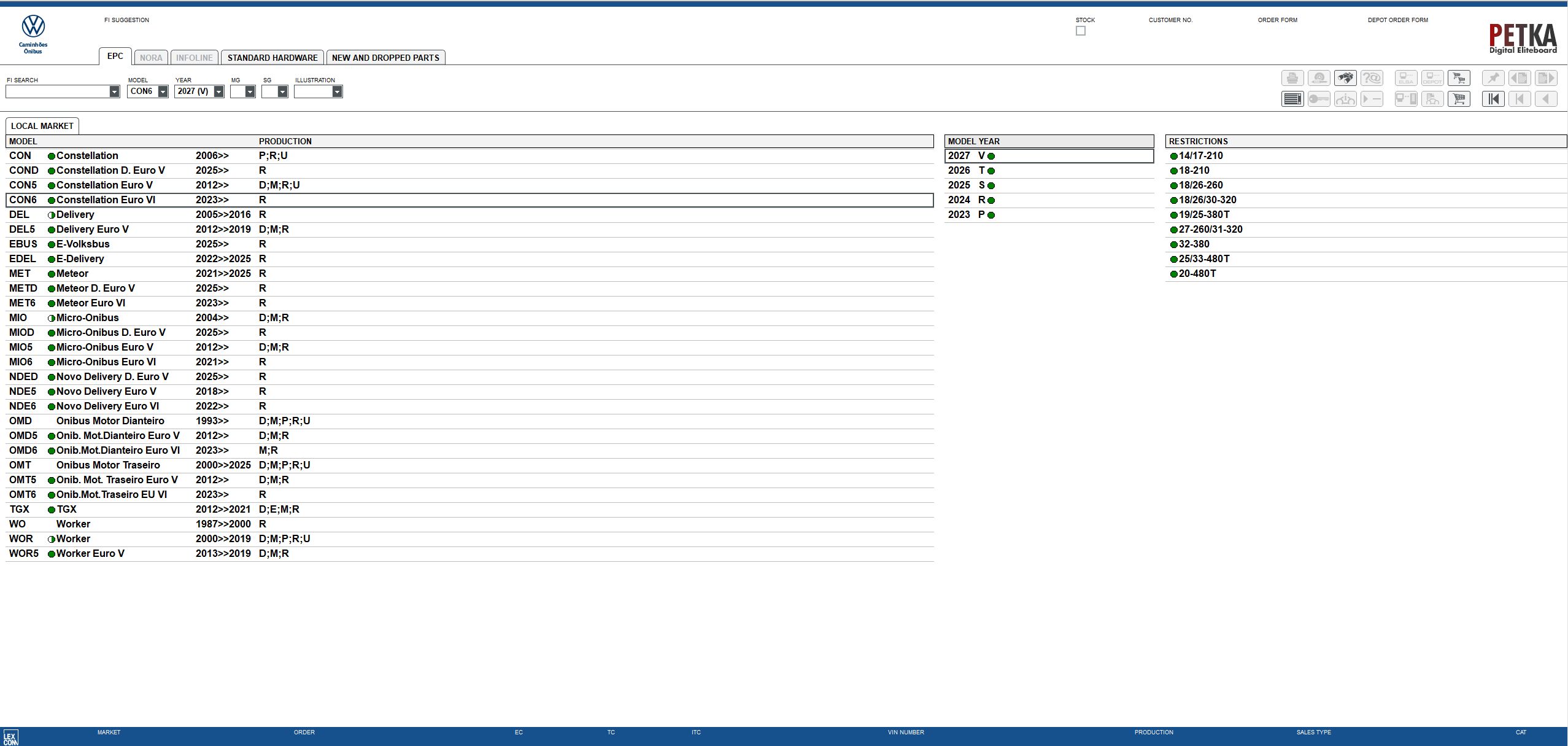This screenshot has height=746, width=1568.
Task: Select the Micro-Onibus Euro VI row
Action: [469, 362]
